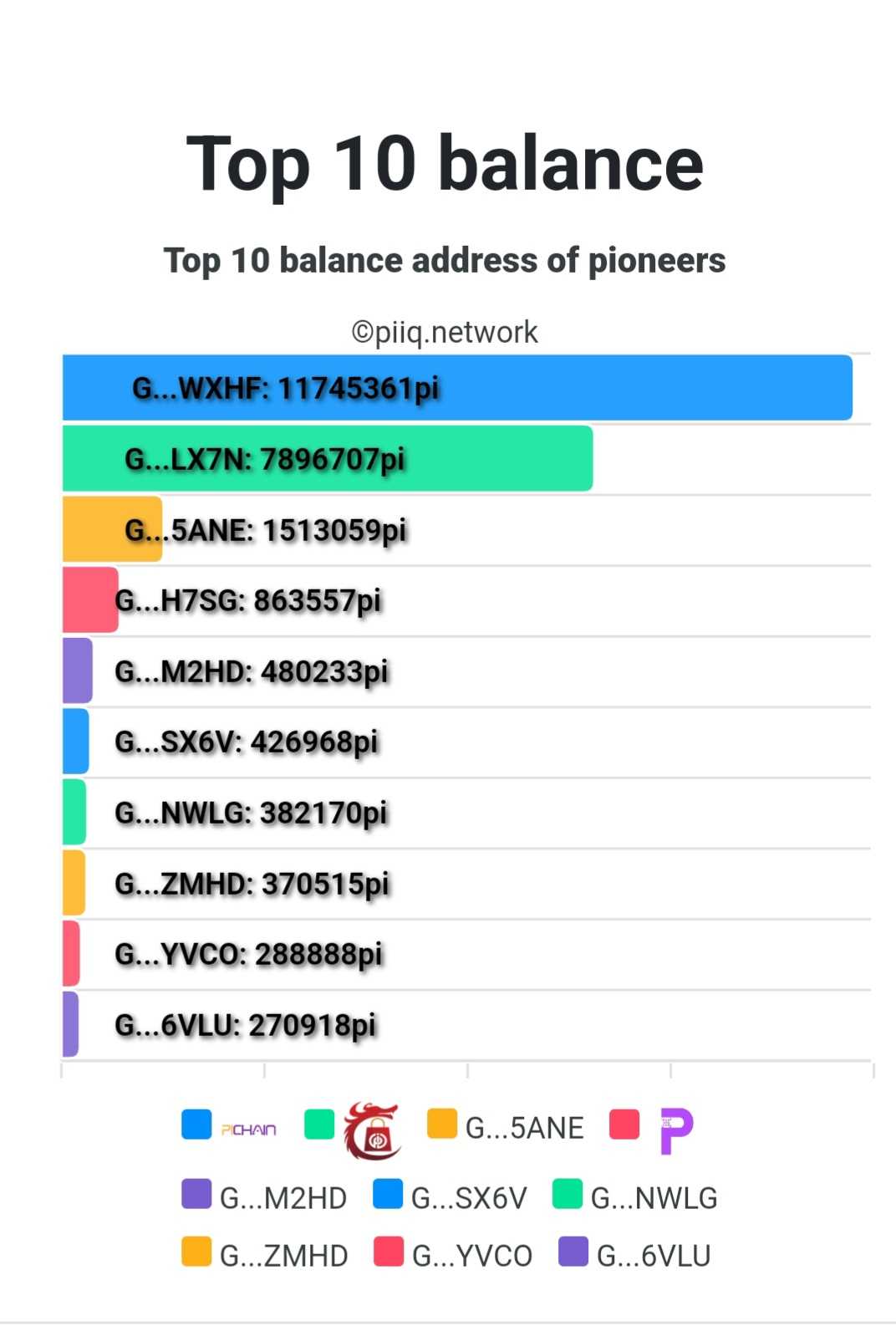Click the purple G...6VLU bar
The image size is (896, 1326).
click(x=70, y=1024)
